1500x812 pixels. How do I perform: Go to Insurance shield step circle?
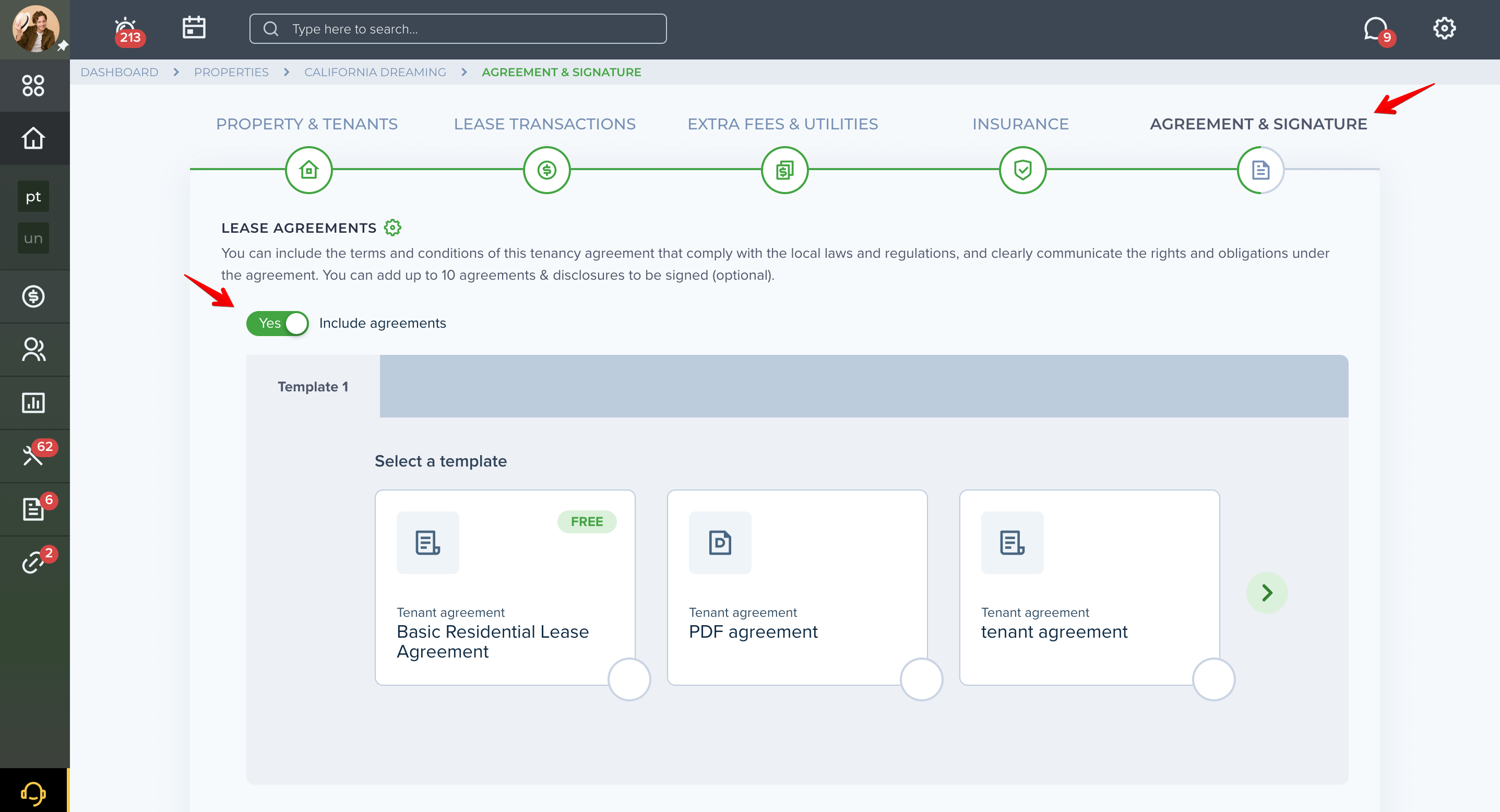[1022, 170]
